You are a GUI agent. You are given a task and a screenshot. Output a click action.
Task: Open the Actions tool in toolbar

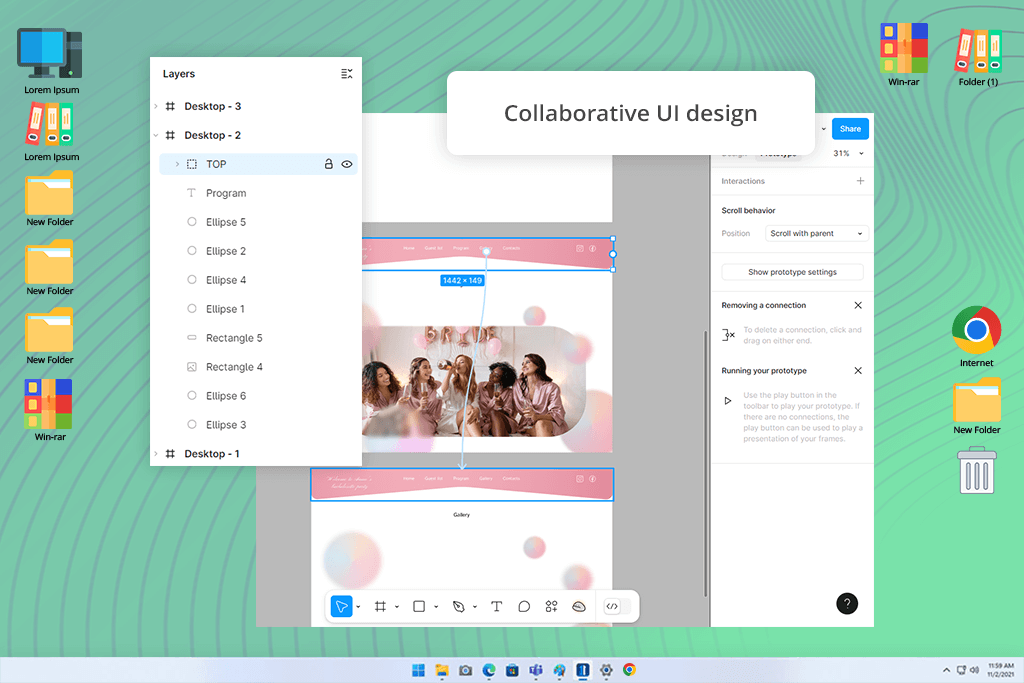579,607
